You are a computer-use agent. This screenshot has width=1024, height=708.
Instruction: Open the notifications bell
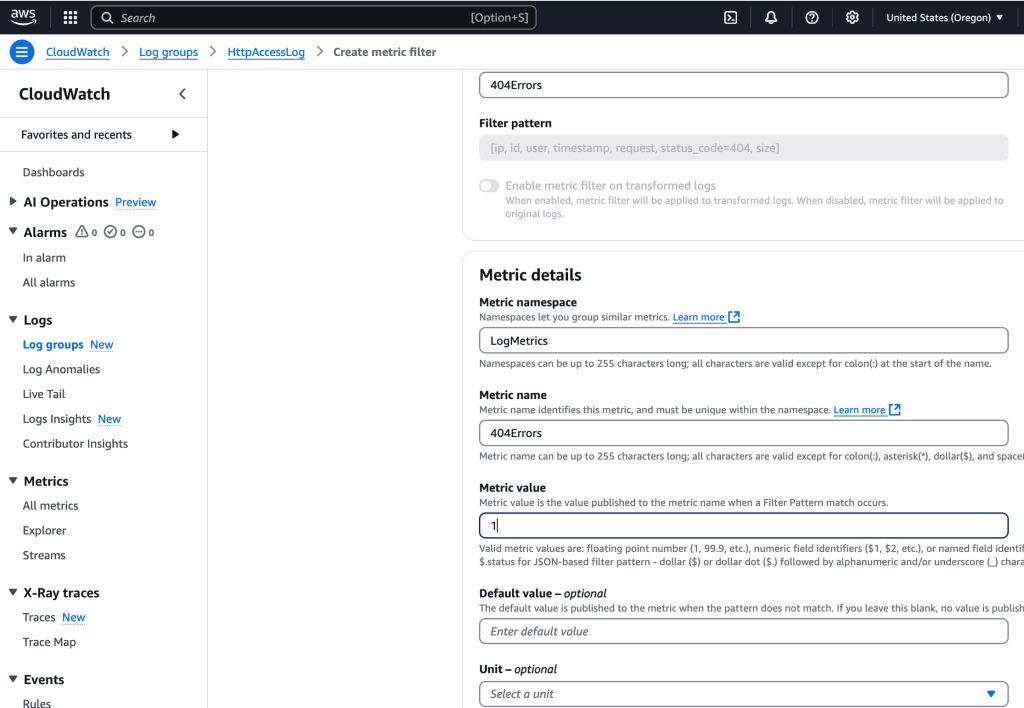coord(771,17)
